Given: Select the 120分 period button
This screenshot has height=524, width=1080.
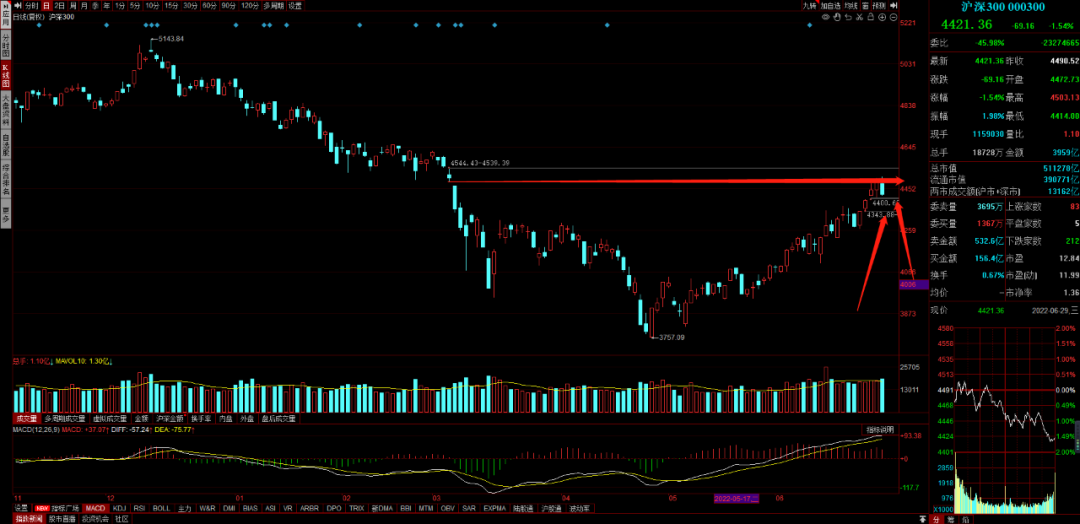Looking at the screenshot, I should click(x=248, y=5).
